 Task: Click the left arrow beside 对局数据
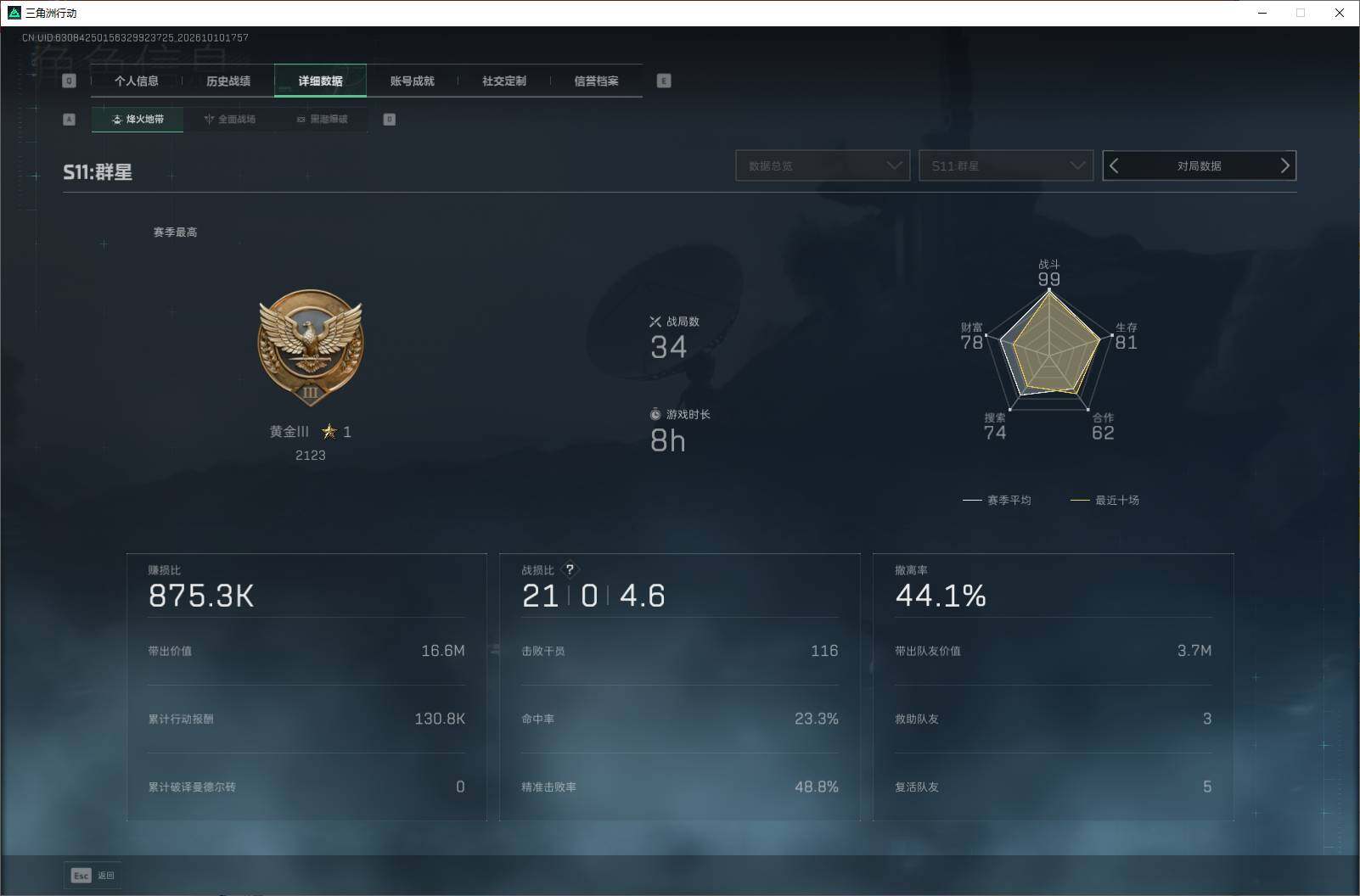tap(1115, 165)
